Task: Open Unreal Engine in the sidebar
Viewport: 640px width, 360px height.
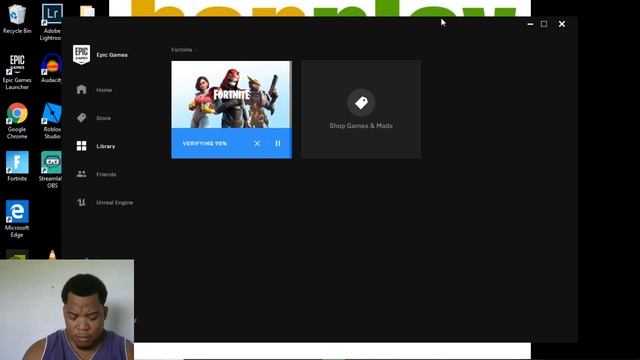Action: 114,202
